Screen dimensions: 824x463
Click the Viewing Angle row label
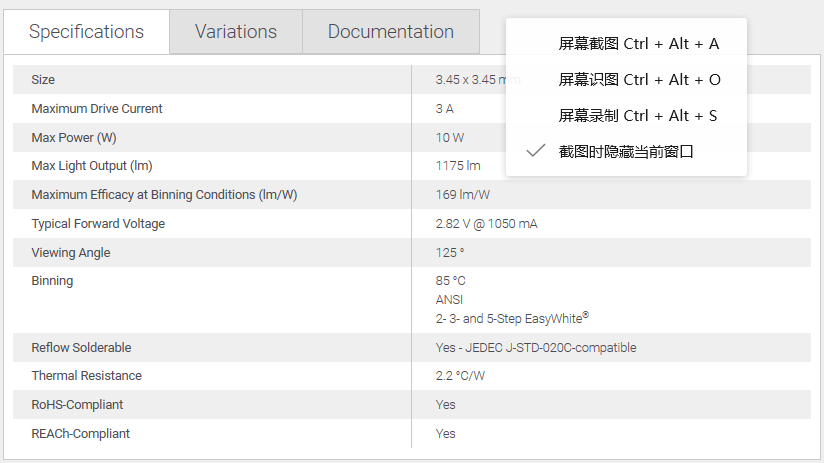(71, 253)
